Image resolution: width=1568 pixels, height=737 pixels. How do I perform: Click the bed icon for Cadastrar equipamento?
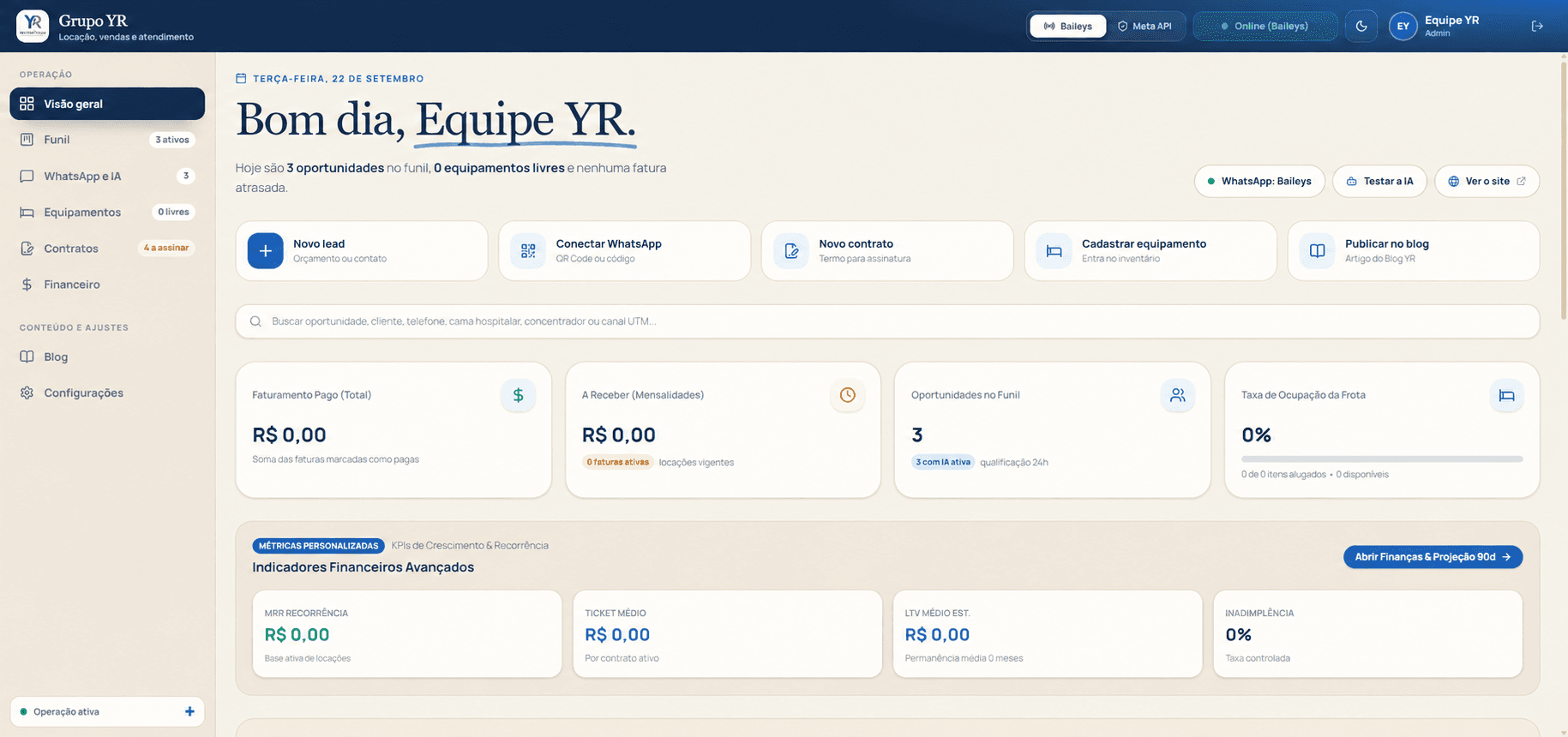pyautogui.click(x=1054, y=251)
